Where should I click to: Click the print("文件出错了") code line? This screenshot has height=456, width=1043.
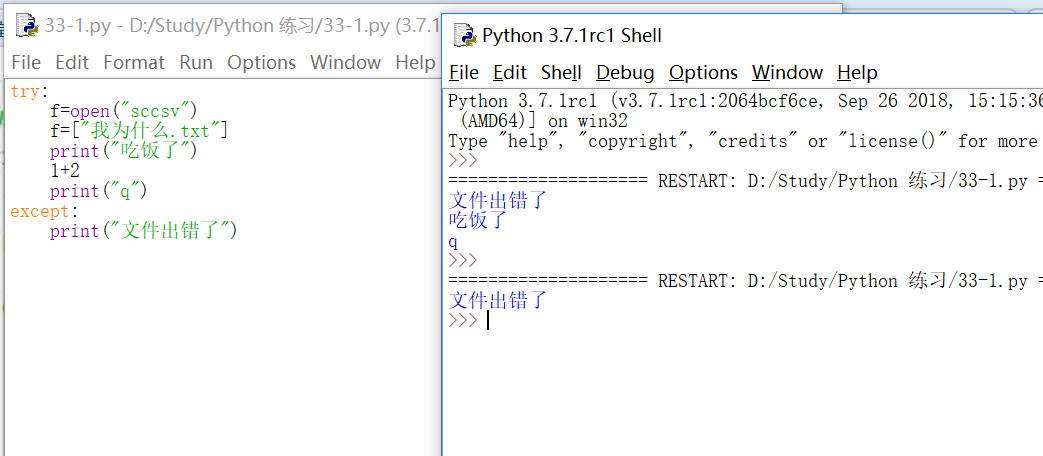point(144,231)
